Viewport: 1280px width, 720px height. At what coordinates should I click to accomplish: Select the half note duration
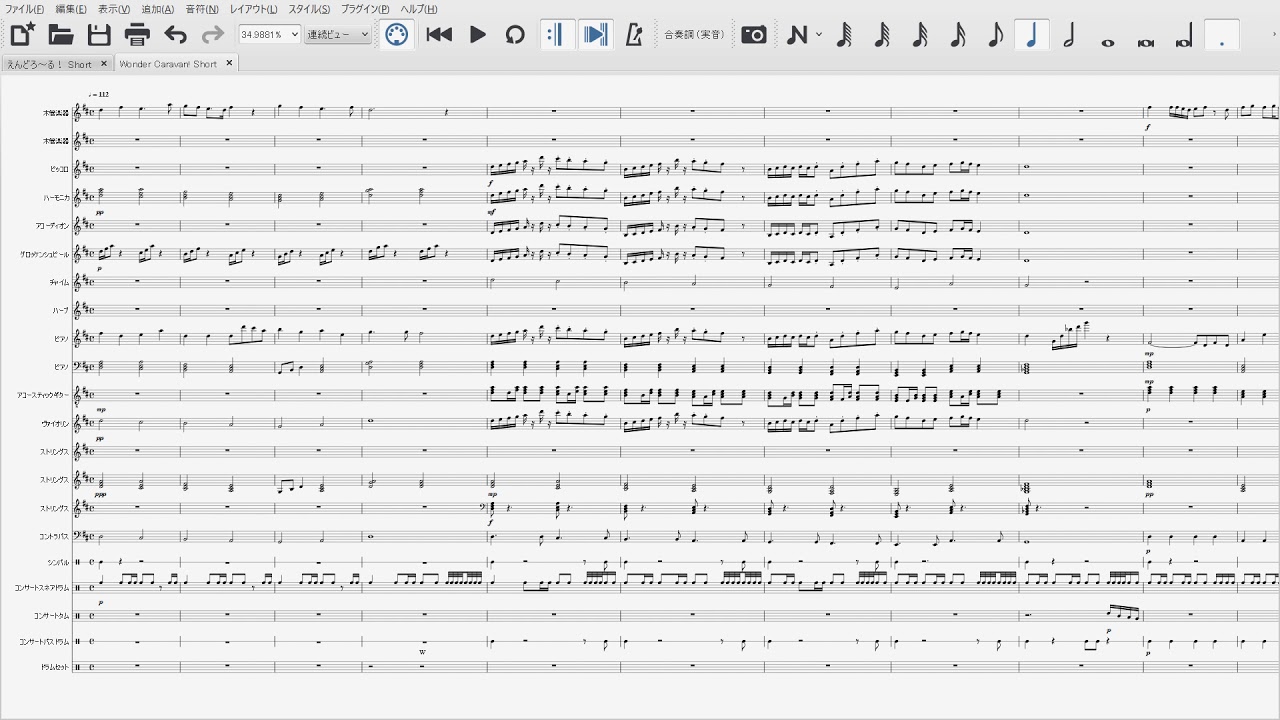pos(1069,35)
